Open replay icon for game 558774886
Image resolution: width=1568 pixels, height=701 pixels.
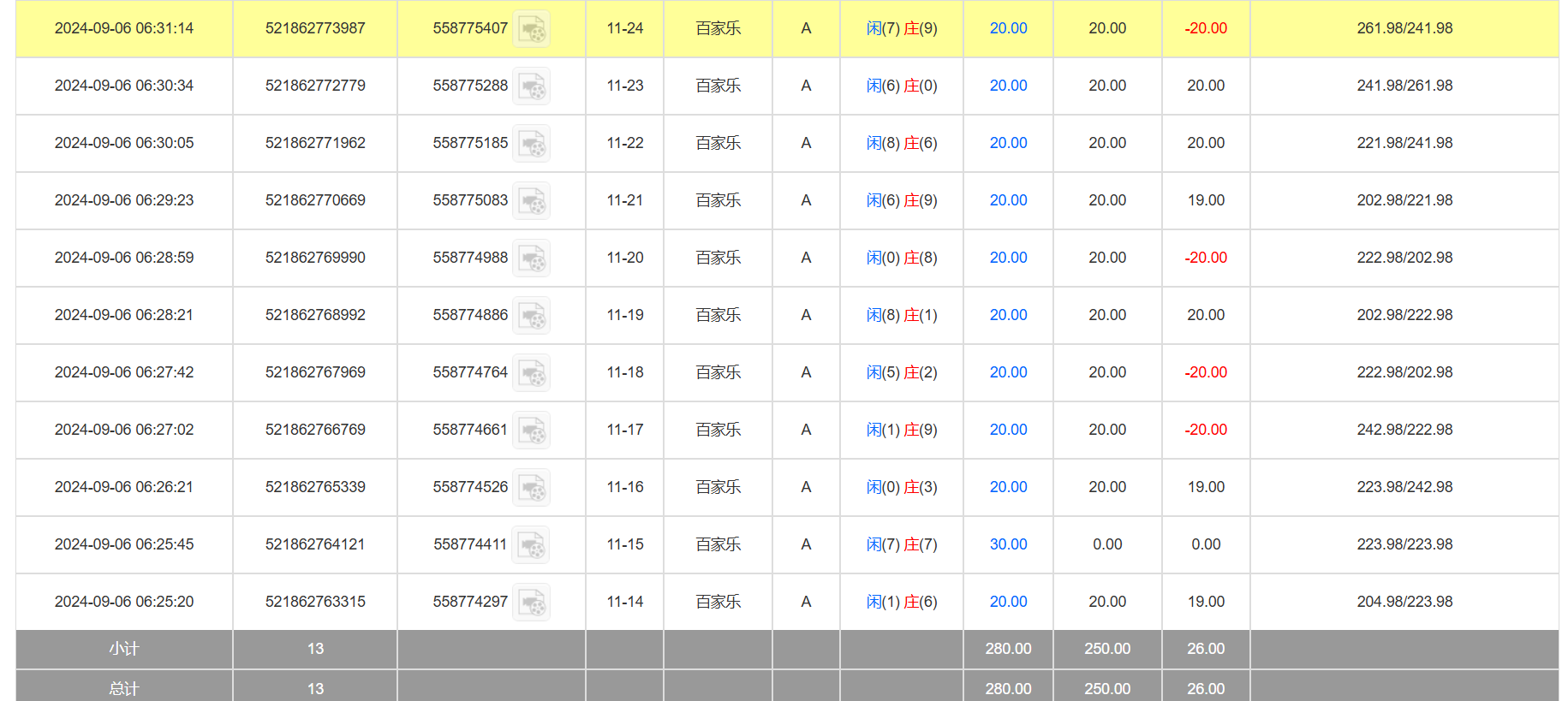point(532,316)
